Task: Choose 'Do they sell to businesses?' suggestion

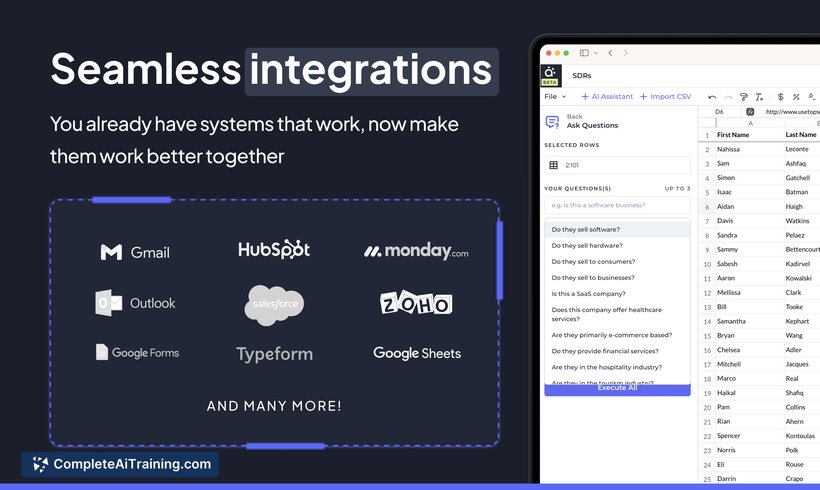Action: point(617,278)
